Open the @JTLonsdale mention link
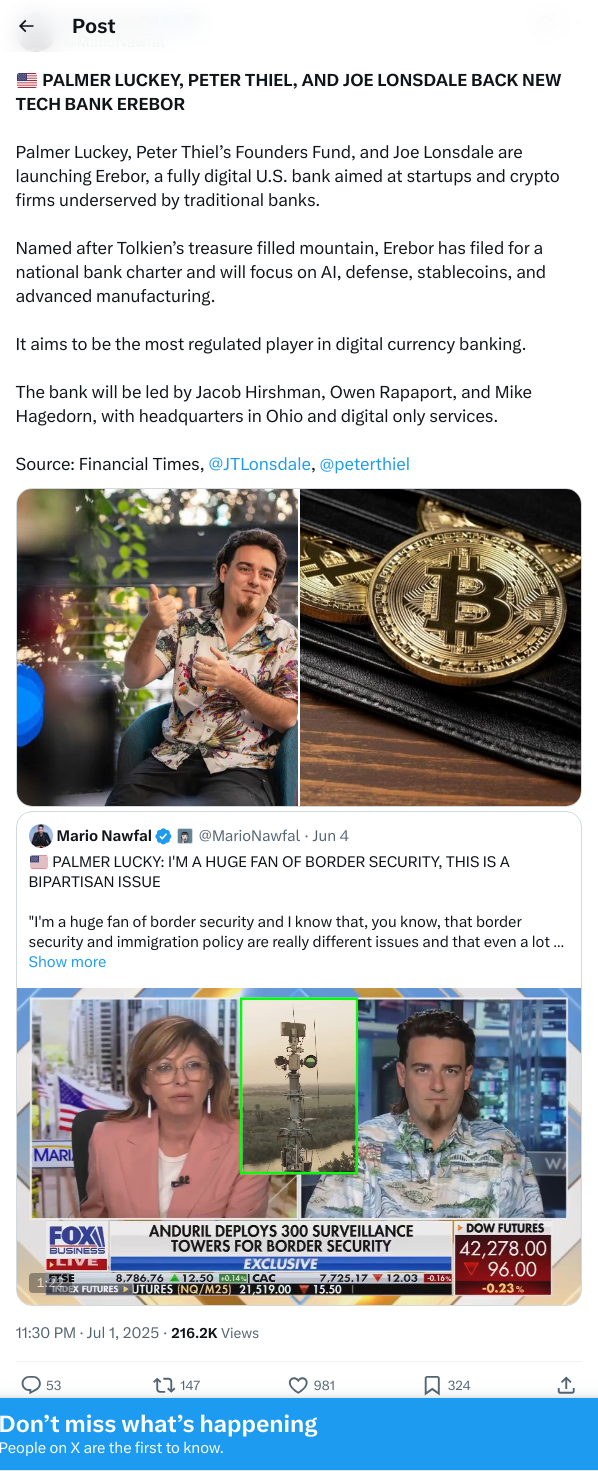This screenshot has width=598, height=1471. 259,464
